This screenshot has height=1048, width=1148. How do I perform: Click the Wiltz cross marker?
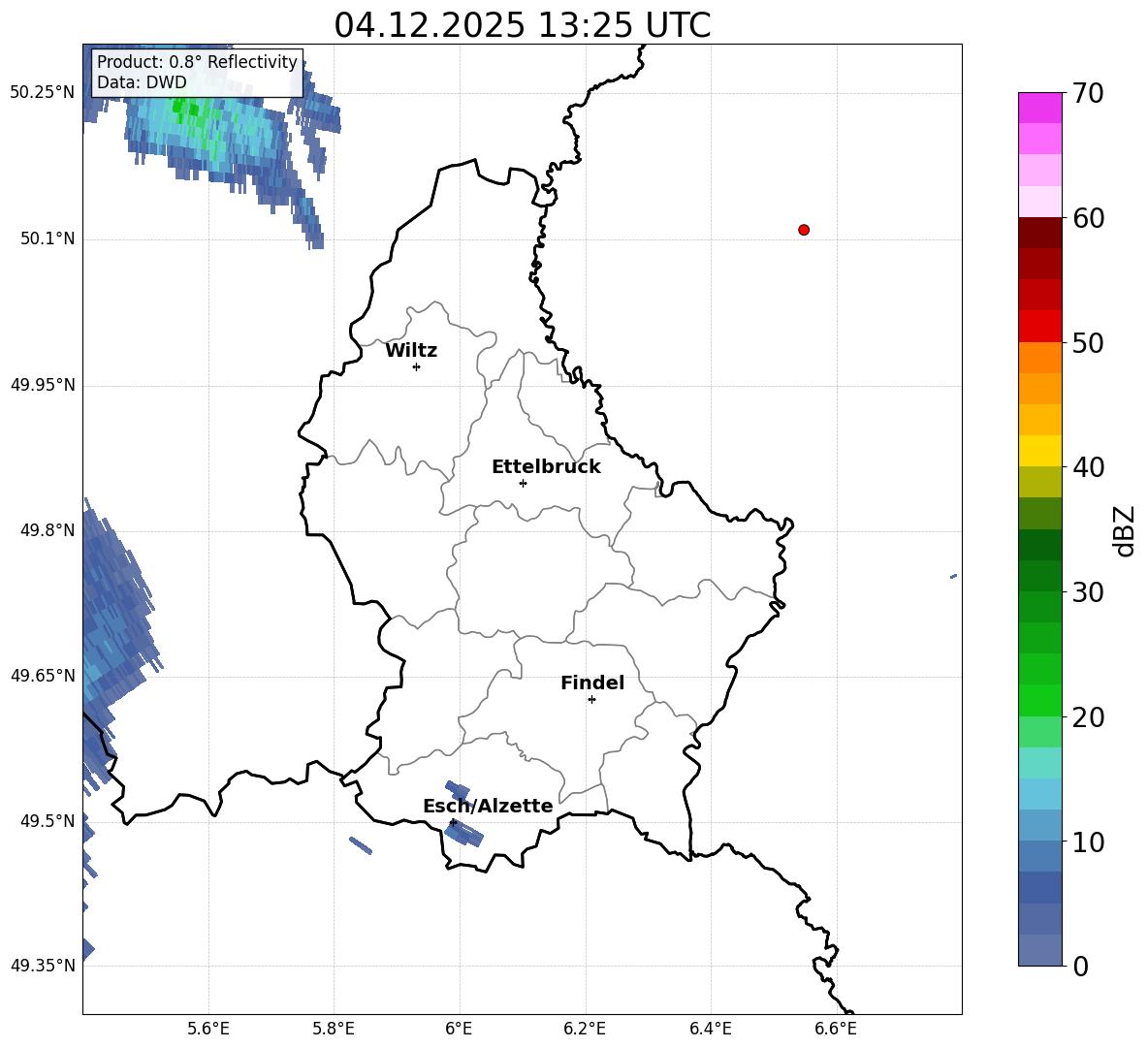(x=417, y=366)
